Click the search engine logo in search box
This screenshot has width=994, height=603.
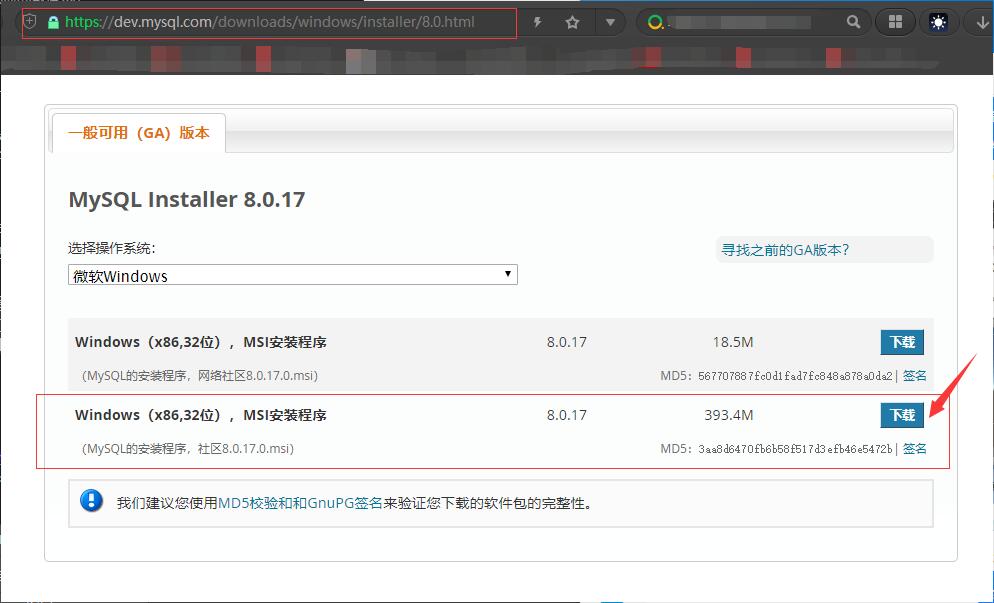tap(656, 22)
